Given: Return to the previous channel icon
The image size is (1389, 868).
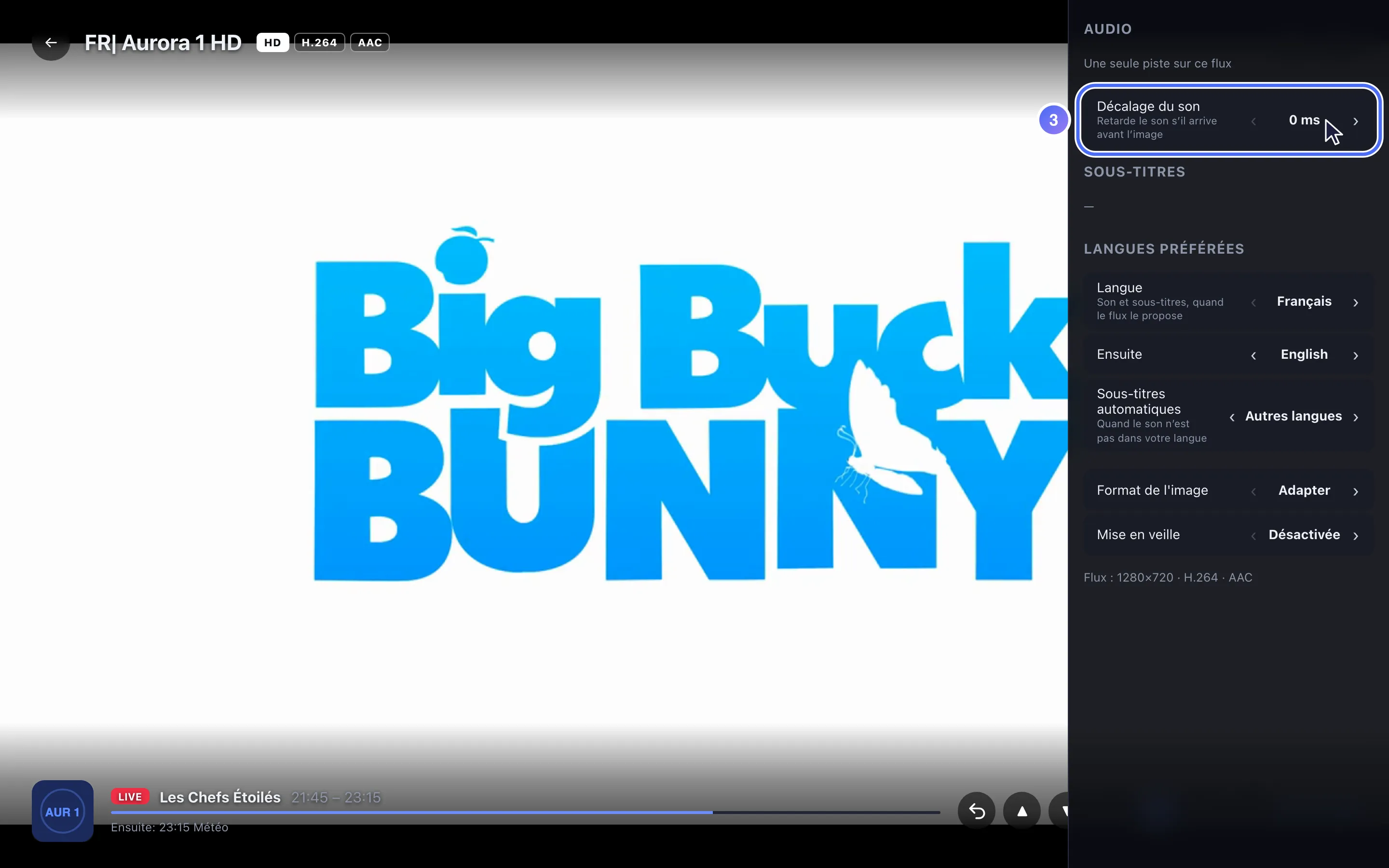Looking at the screenshot, I should click(x=976, y=811).
